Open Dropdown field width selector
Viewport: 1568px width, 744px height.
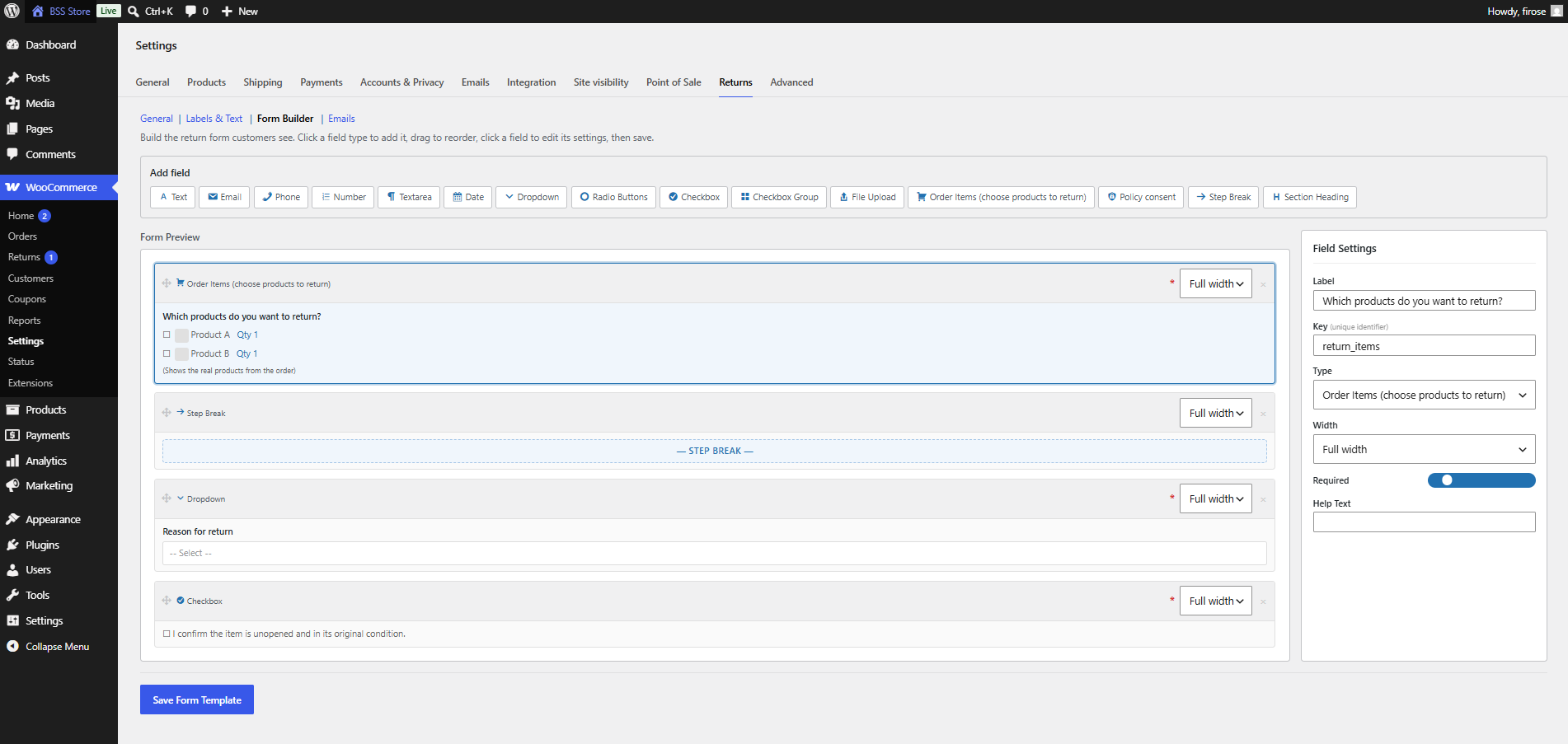pyautogui.click(x=1215, y=498)
